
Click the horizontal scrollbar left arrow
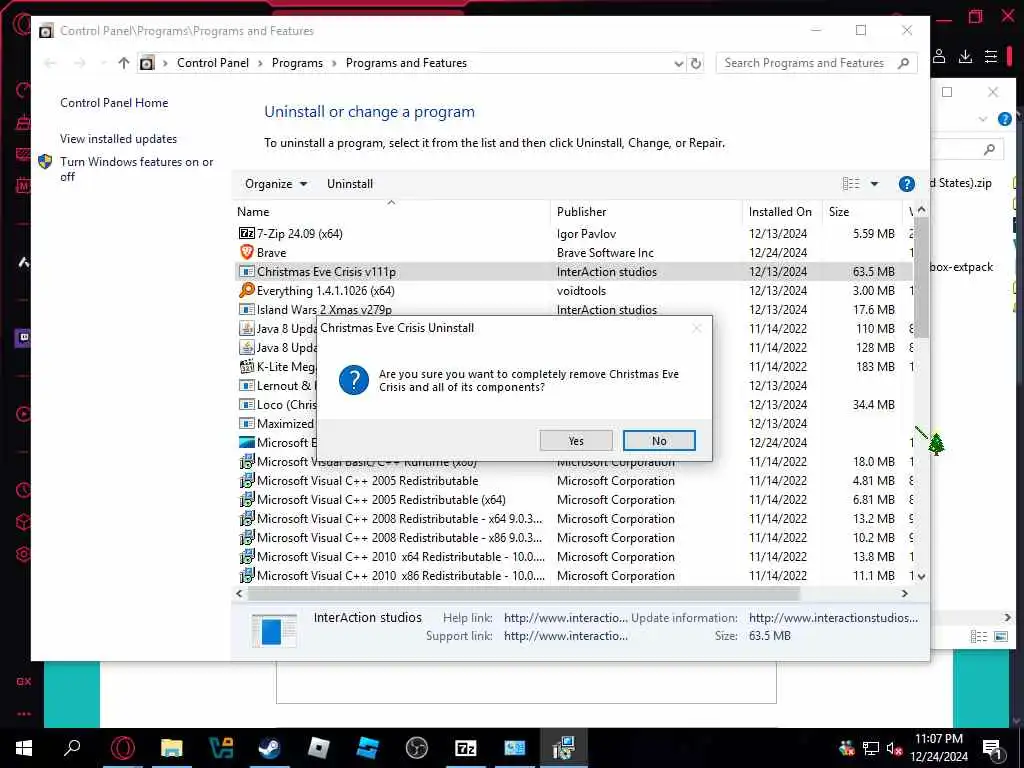click(x=240, y=594)
